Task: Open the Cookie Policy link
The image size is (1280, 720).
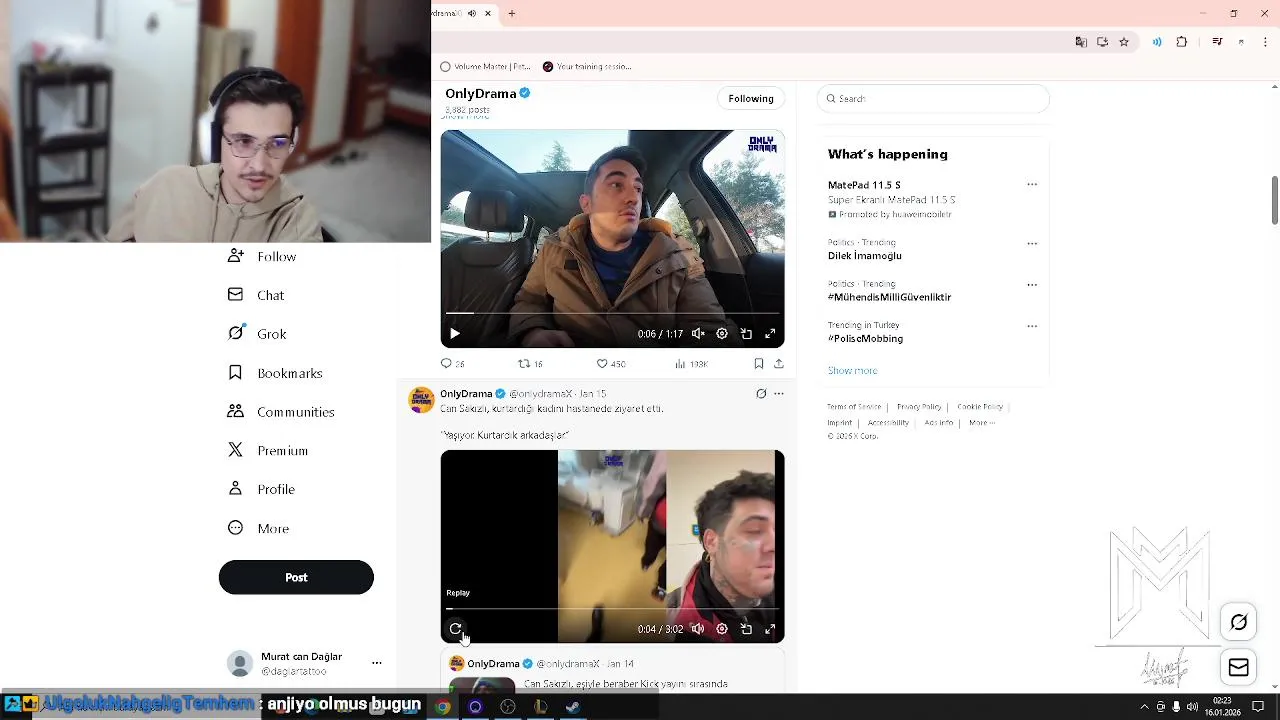Action: click(980, 407)
